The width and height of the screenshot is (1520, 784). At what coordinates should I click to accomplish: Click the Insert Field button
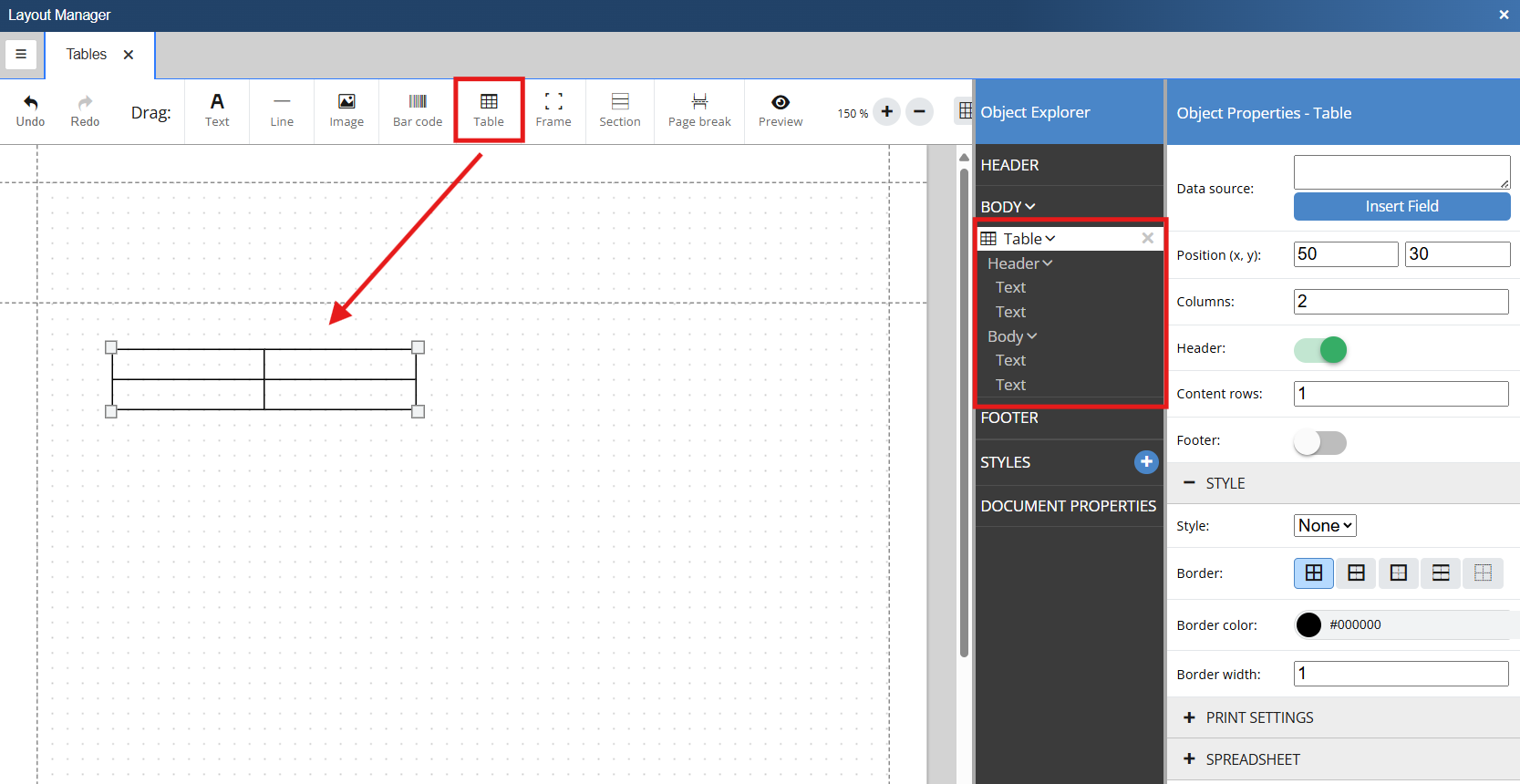pyautogui.click(x=1401, y=207)
